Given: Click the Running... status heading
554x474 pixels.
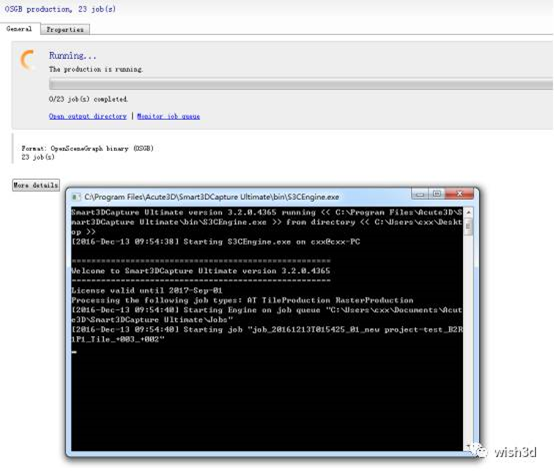Looking at the screenshot, I should [72, 56].
